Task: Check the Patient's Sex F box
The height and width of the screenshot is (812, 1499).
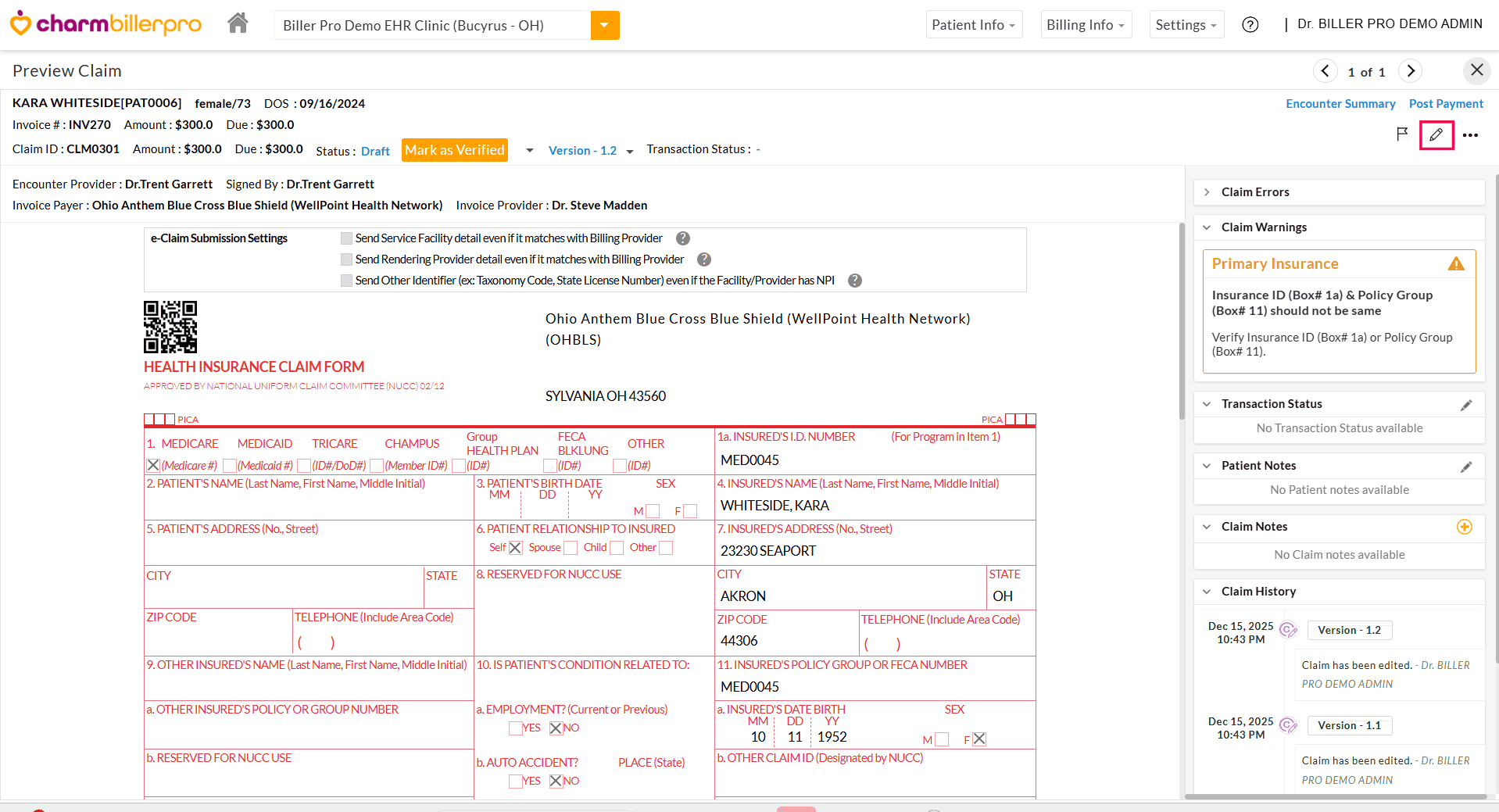Action: tap(690, 511)
